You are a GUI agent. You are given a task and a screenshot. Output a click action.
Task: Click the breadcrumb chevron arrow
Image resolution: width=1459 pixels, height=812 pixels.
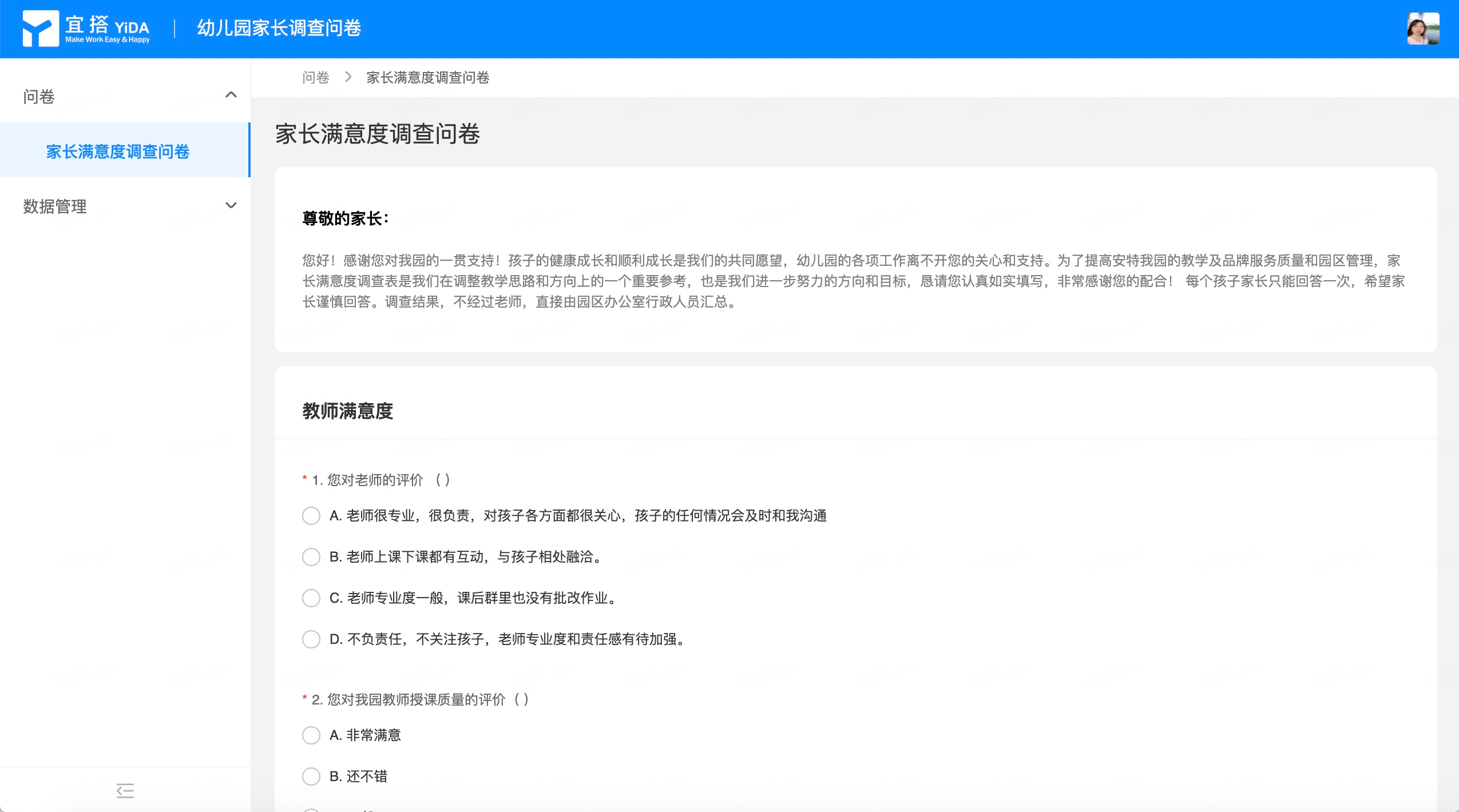tap(348, 77)
